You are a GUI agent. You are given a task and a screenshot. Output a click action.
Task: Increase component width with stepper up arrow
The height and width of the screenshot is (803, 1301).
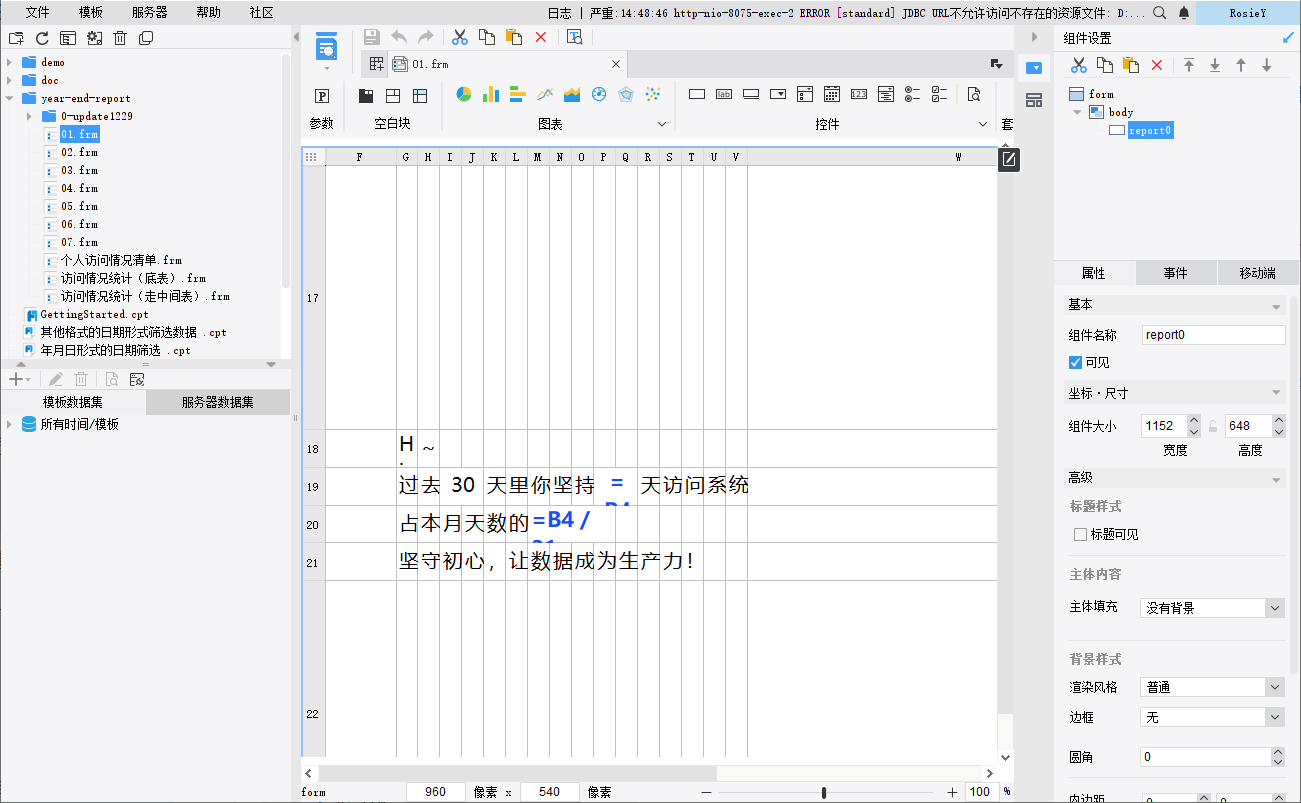[1192, 421]
